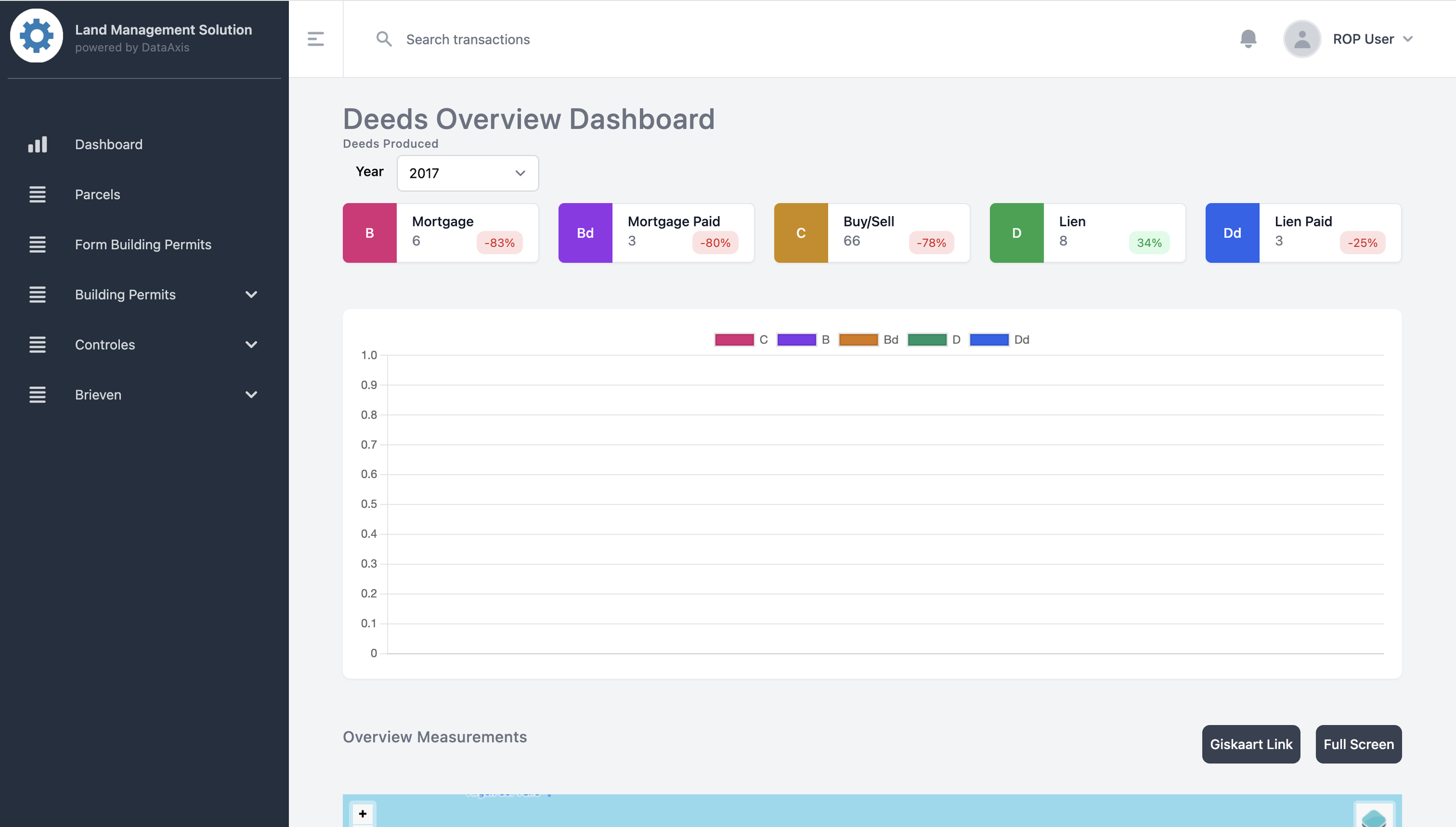Open Building Permits menu item
The width and height of the screenshot is (1456, 827).
(x=125, y=295)
